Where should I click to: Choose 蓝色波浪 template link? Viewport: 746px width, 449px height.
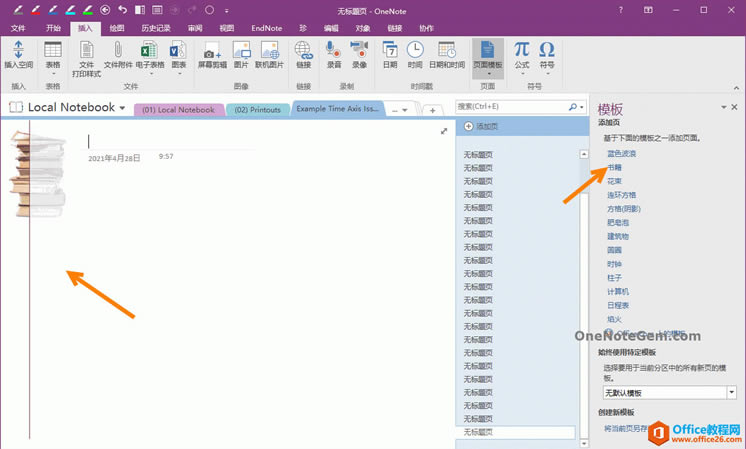coord(621,154)
